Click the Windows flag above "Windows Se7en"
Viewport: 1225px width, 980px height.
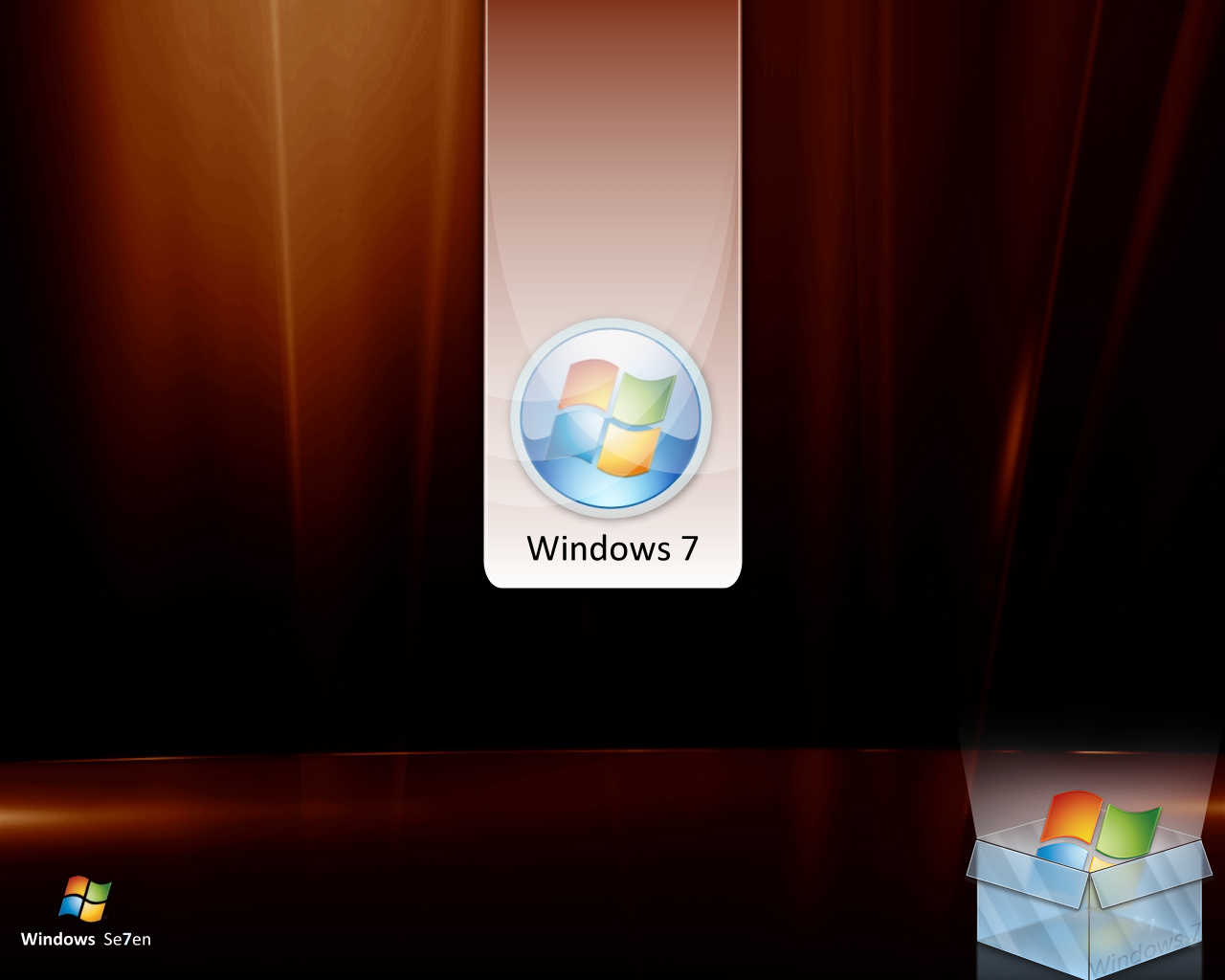click(x=85, y=898)
